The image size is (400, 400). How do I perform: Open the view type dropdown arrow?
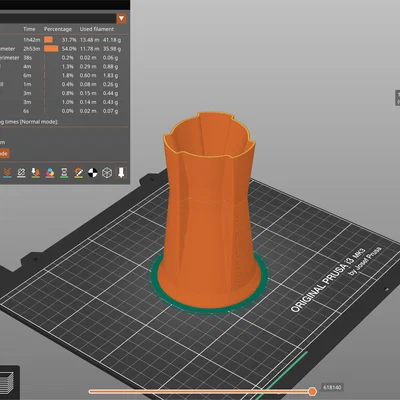121,18
